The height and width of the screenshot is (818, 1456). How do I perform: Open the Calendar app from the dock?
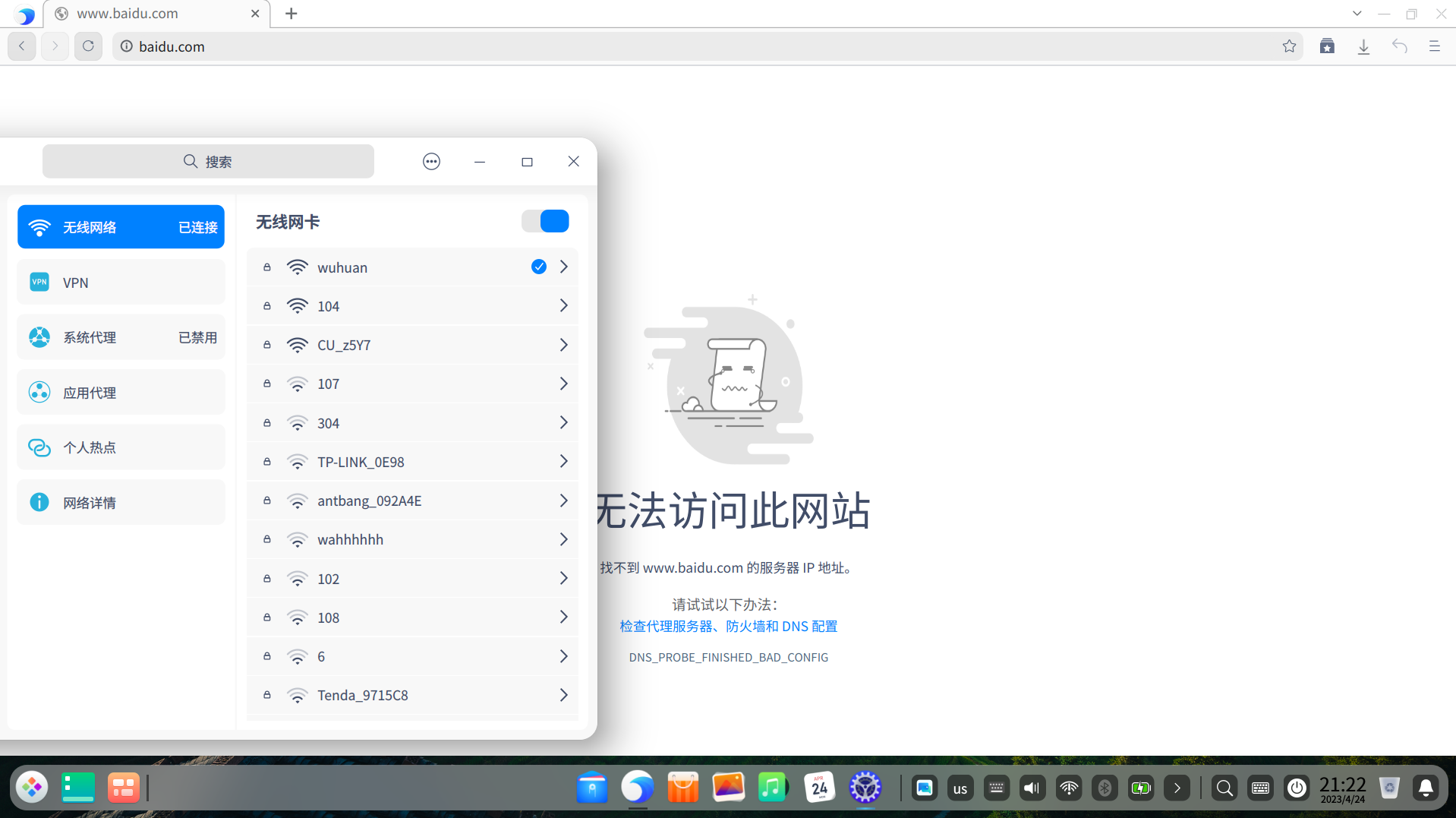pos(819,788)
